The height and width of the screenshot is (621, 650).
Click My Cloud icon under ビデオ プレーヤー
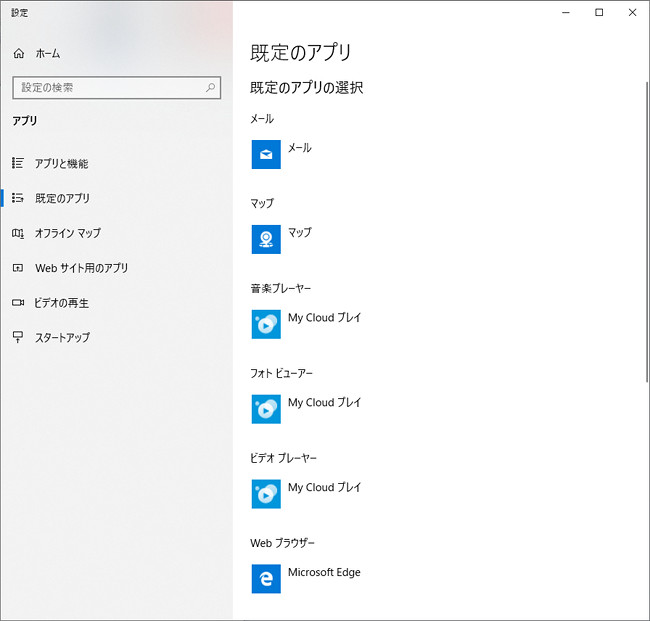[x=266, y=494]
